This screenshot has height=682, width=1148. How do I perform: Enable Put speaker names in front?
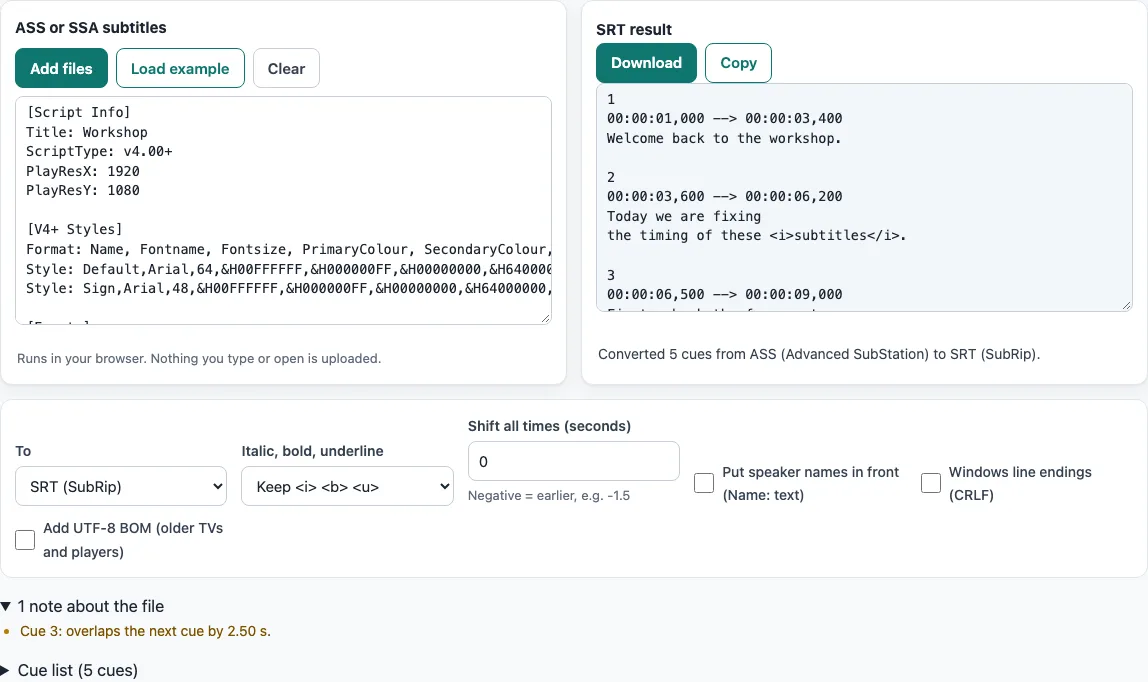click(x=704, y=483)
